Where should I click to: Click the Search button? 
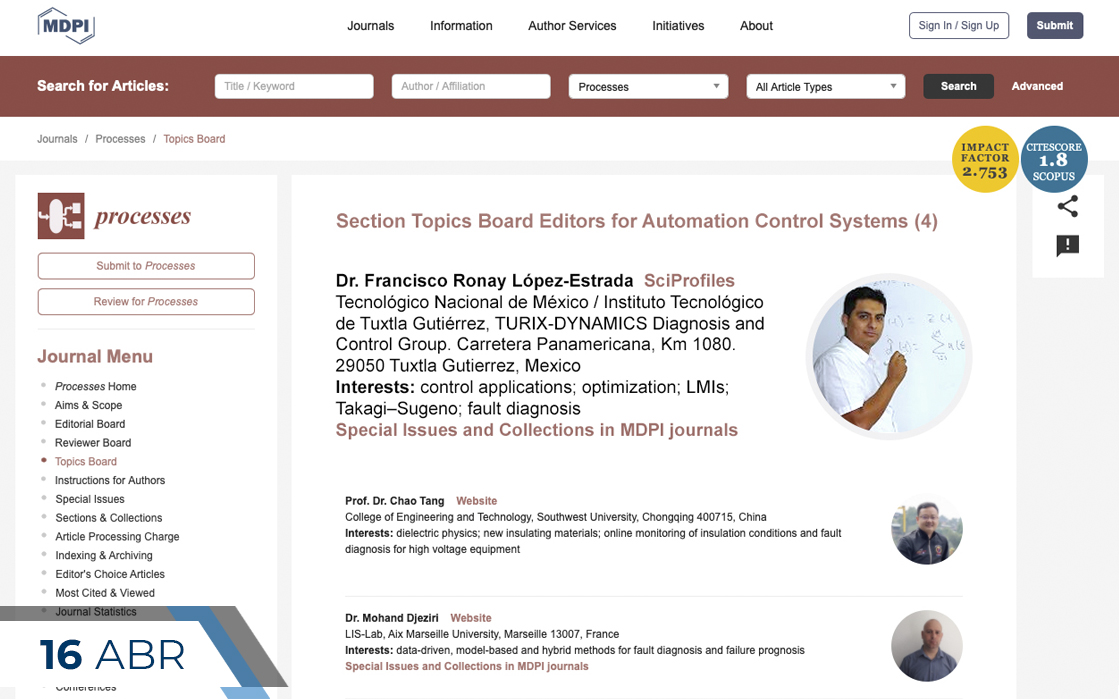pyautogui.click(x=958, y=86)
